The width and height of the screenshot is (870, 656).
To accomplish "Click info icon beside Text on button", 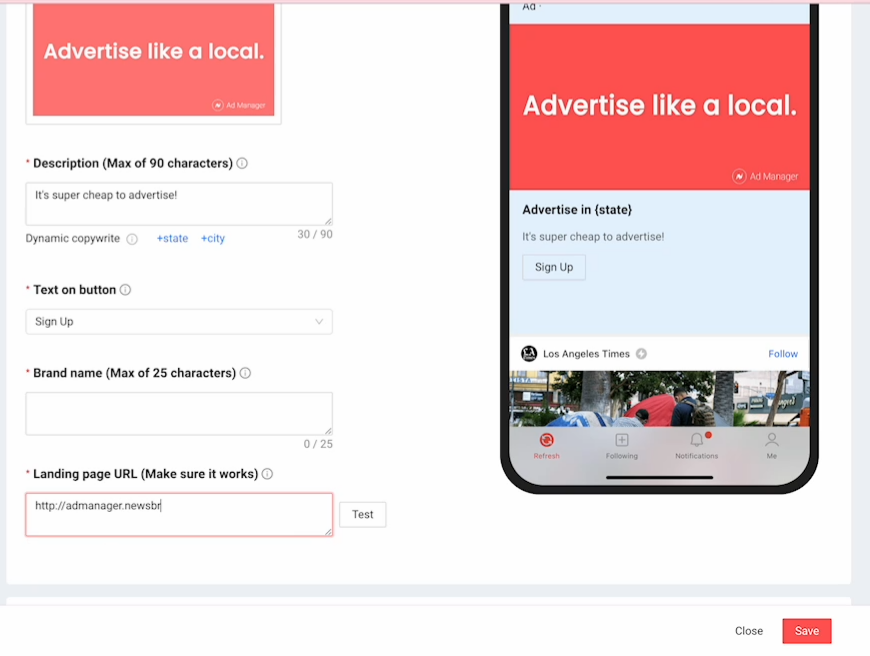I will [125, 290].
